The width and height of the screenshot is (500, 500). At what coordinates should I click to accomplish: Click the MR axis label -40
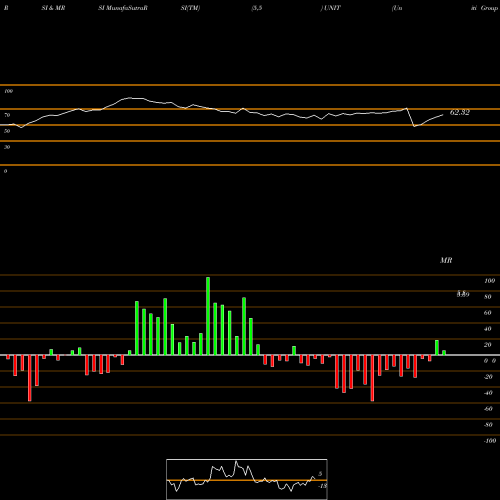[488, 393]
